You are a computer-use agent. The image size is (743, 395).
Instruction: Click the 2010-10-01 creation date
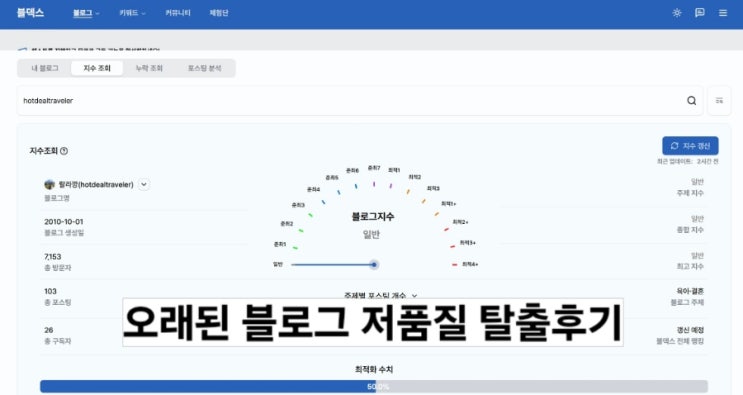(x=63, y=222)
